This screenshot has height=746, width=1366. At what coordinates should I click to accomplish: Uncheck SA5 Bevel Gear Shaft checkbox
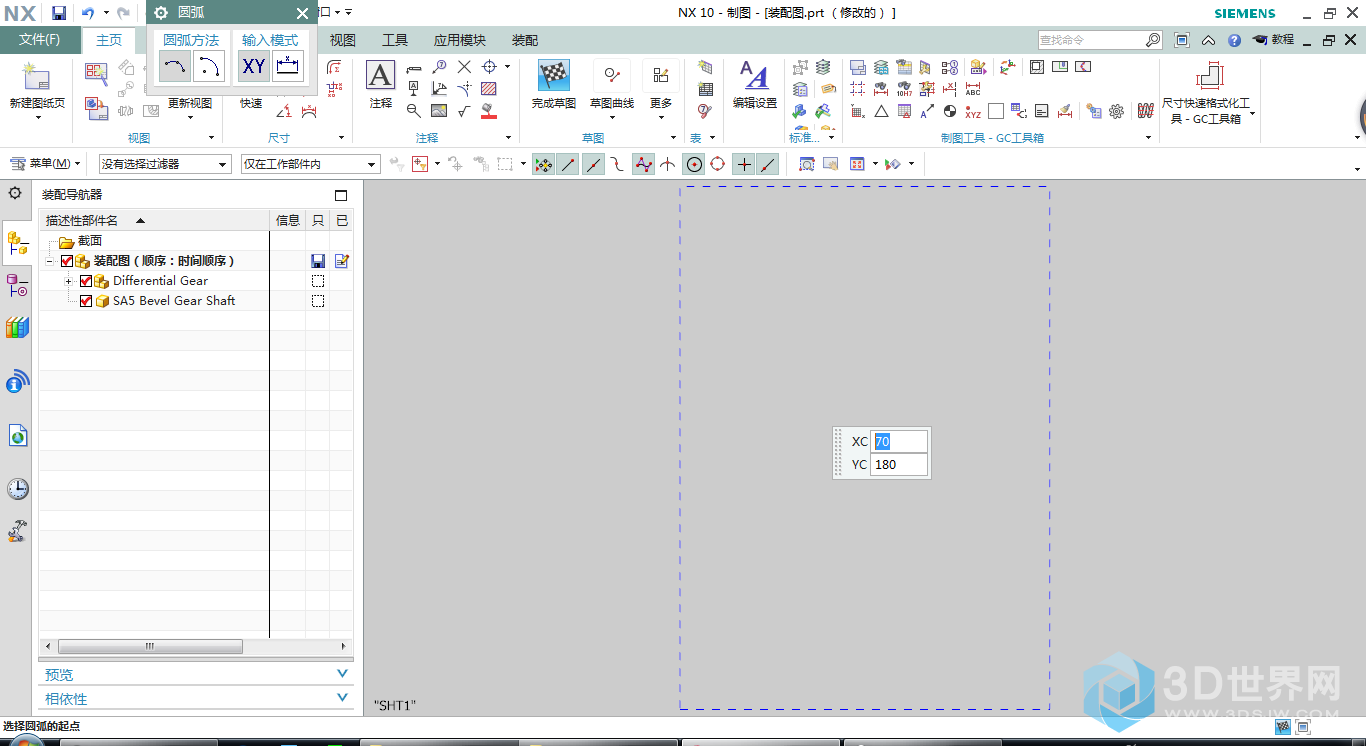tap(86, 301)
